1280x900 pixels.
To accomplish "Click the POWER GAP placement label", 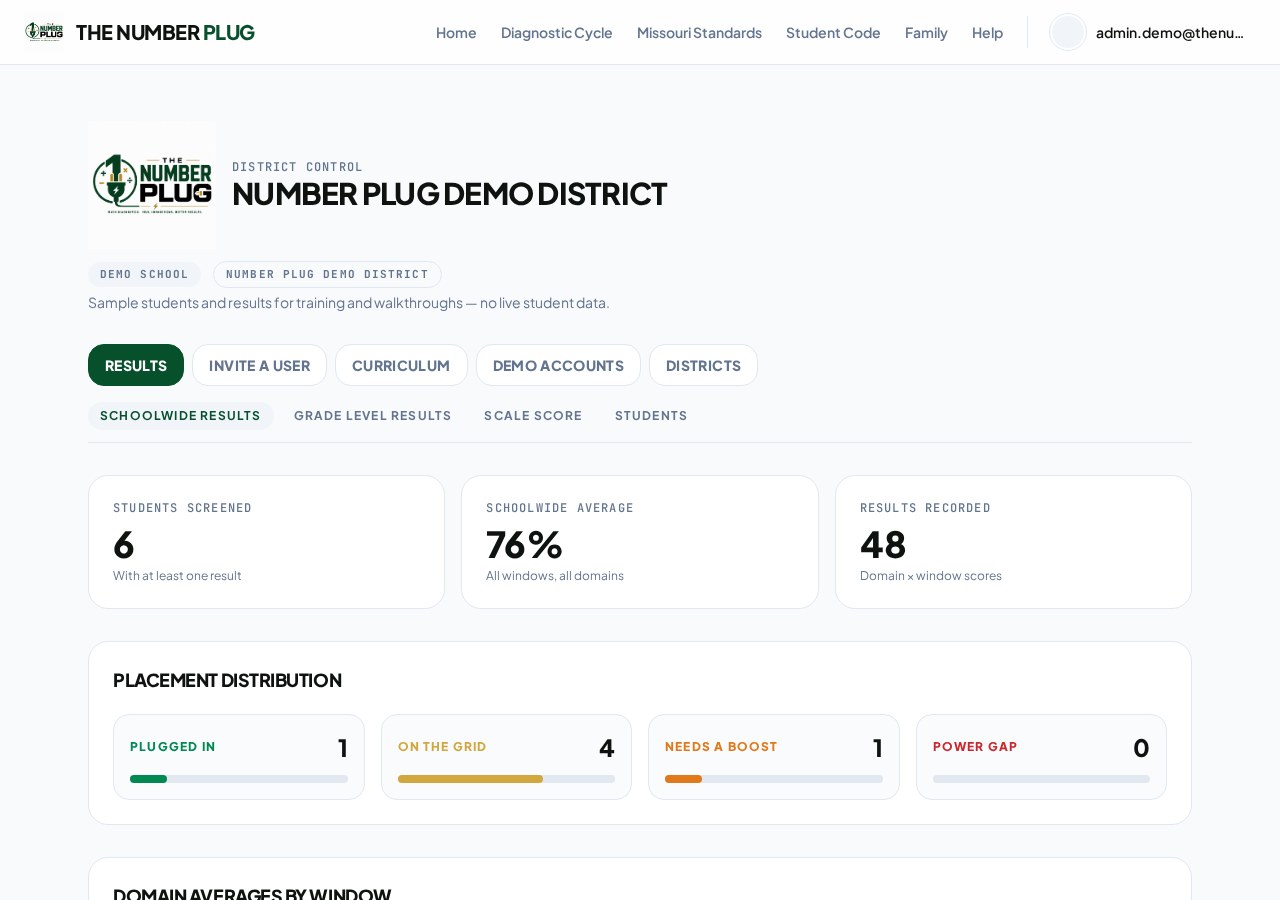I will pos(975,746).
